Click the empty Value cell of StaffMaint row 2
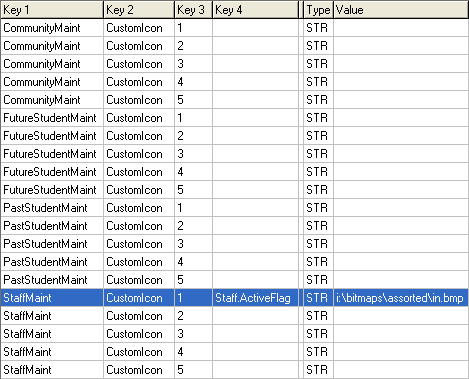The width and height of the screenshot is (469, 379). tap(401, 316)
